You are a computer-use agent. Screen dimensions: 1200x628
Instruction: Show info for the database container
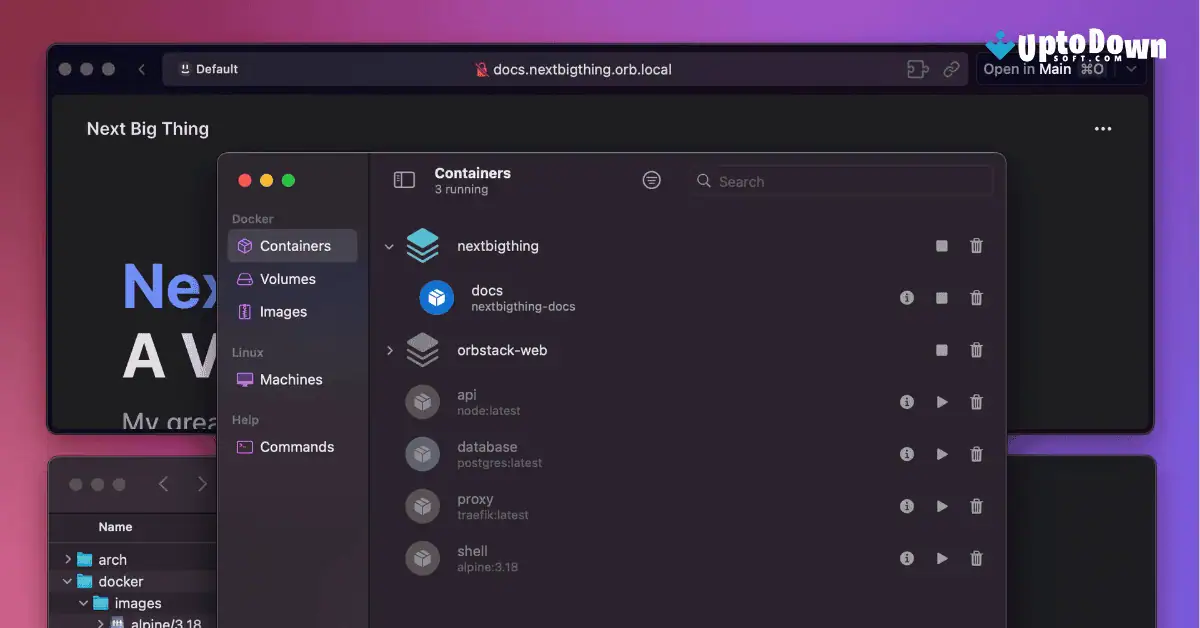point(907,453)
